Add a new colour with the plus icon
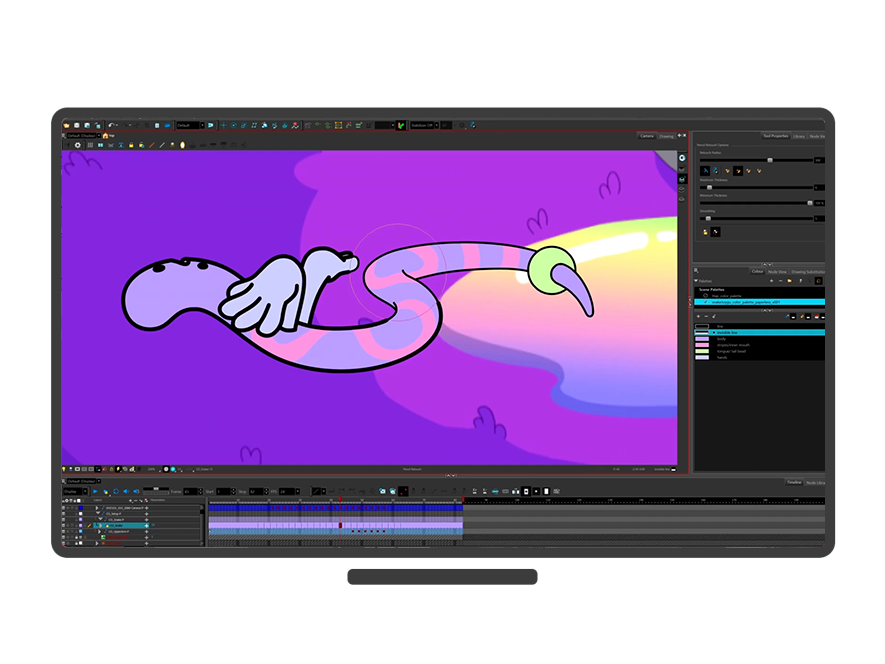Screen dimensions: 885x664 tap(698, 316)
